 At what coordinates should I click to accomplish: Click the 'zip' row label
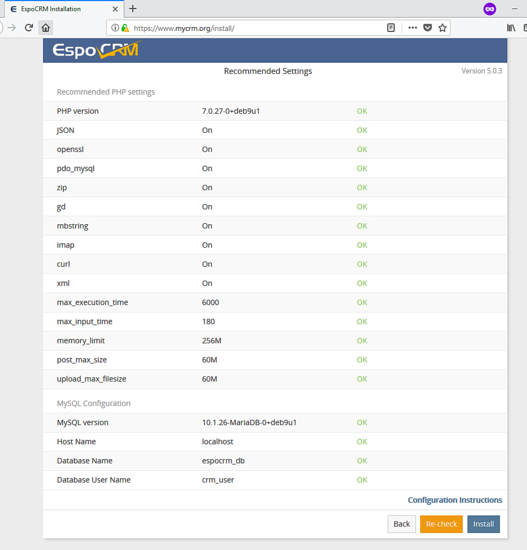62,188
